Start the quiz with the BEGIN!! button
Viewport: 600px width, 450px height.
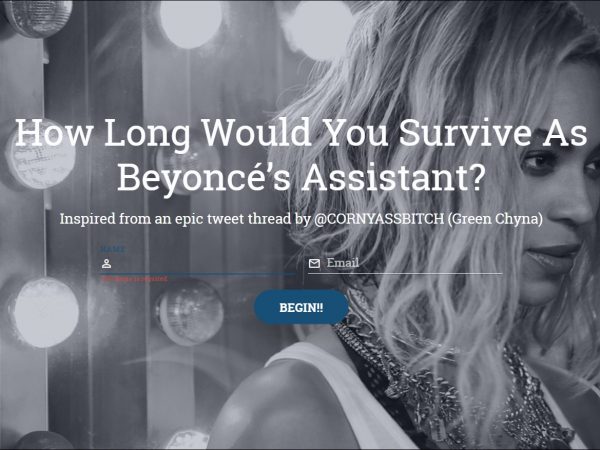tap(301, 307)
